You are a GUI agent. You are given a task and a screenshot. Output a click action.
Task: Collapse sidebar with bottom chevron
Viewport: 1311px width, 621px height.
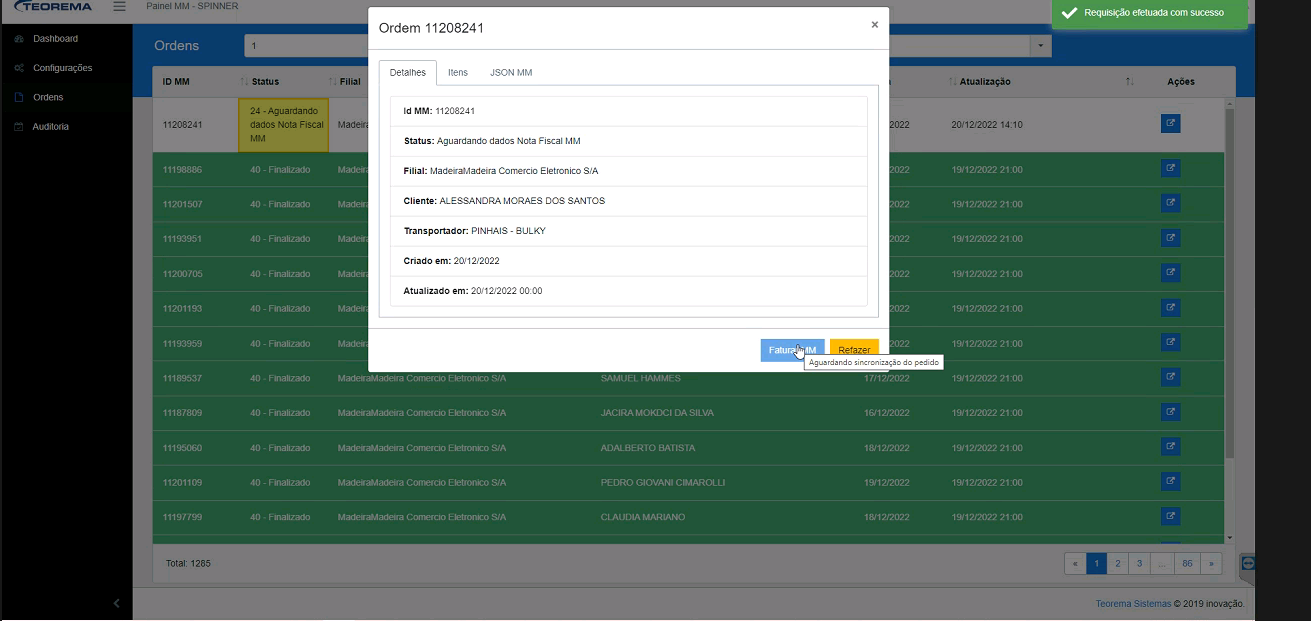116,603
